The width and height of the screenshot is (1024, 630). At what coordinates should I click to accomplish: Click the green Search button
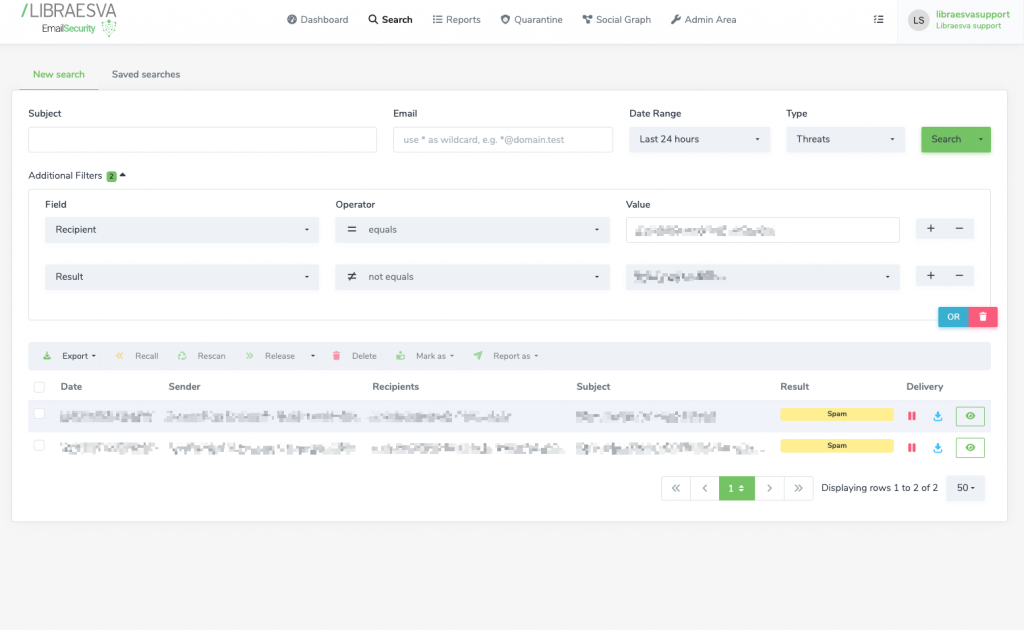click(x=946, y=140)
